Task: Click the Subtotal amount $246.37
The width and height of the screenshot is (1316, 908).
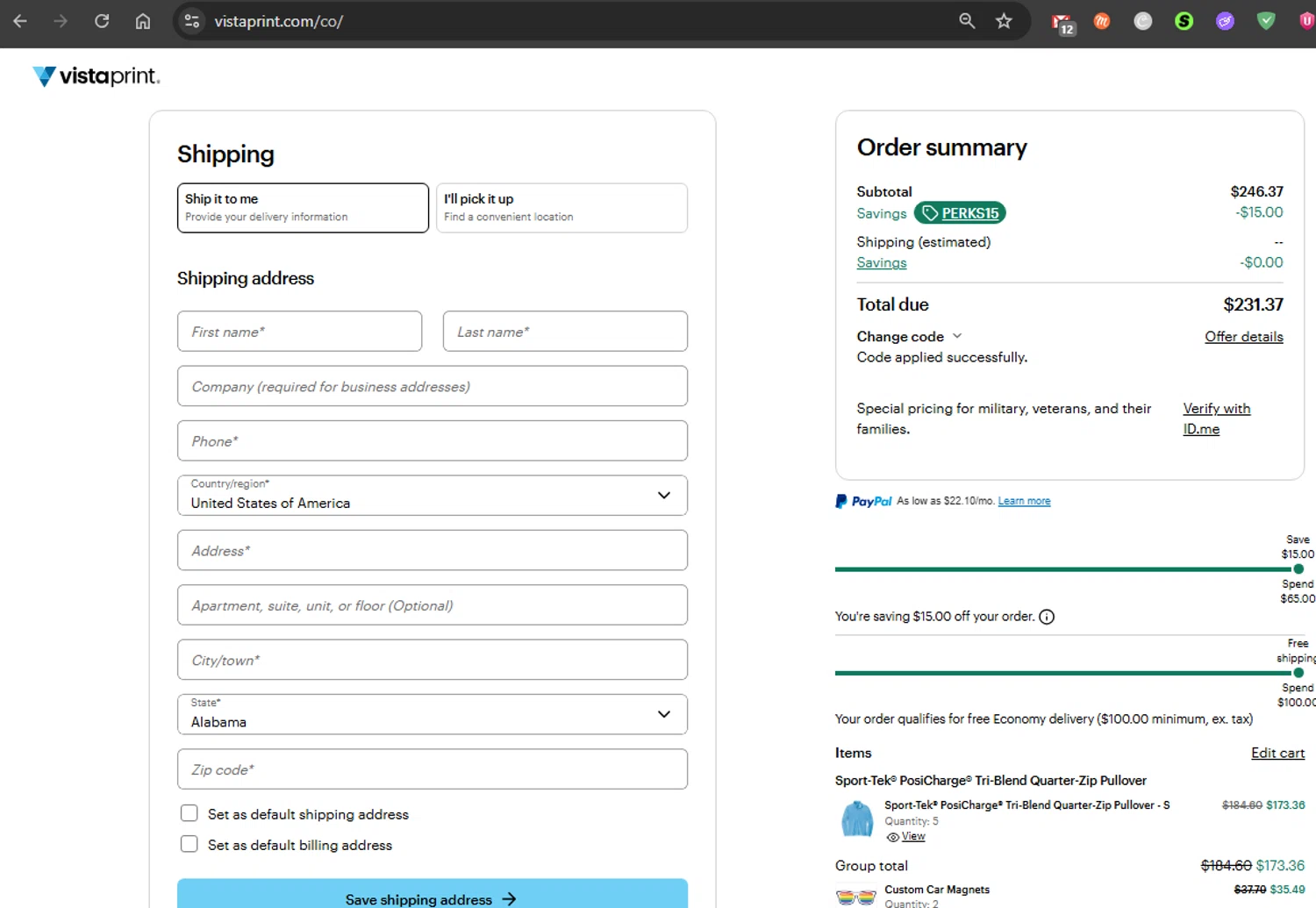Action: 1256,191
